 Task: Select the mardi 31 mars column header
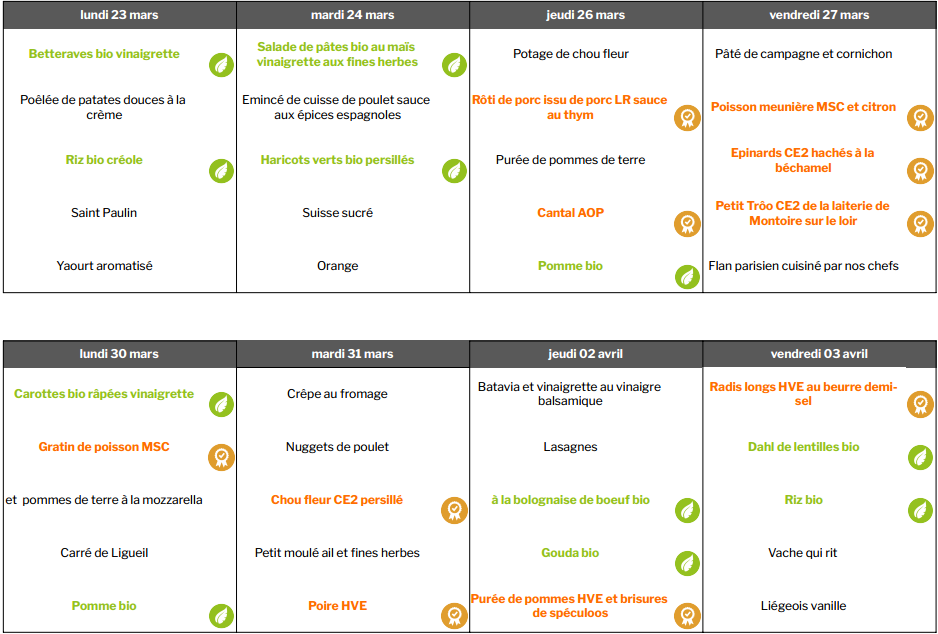coord(352,354)
